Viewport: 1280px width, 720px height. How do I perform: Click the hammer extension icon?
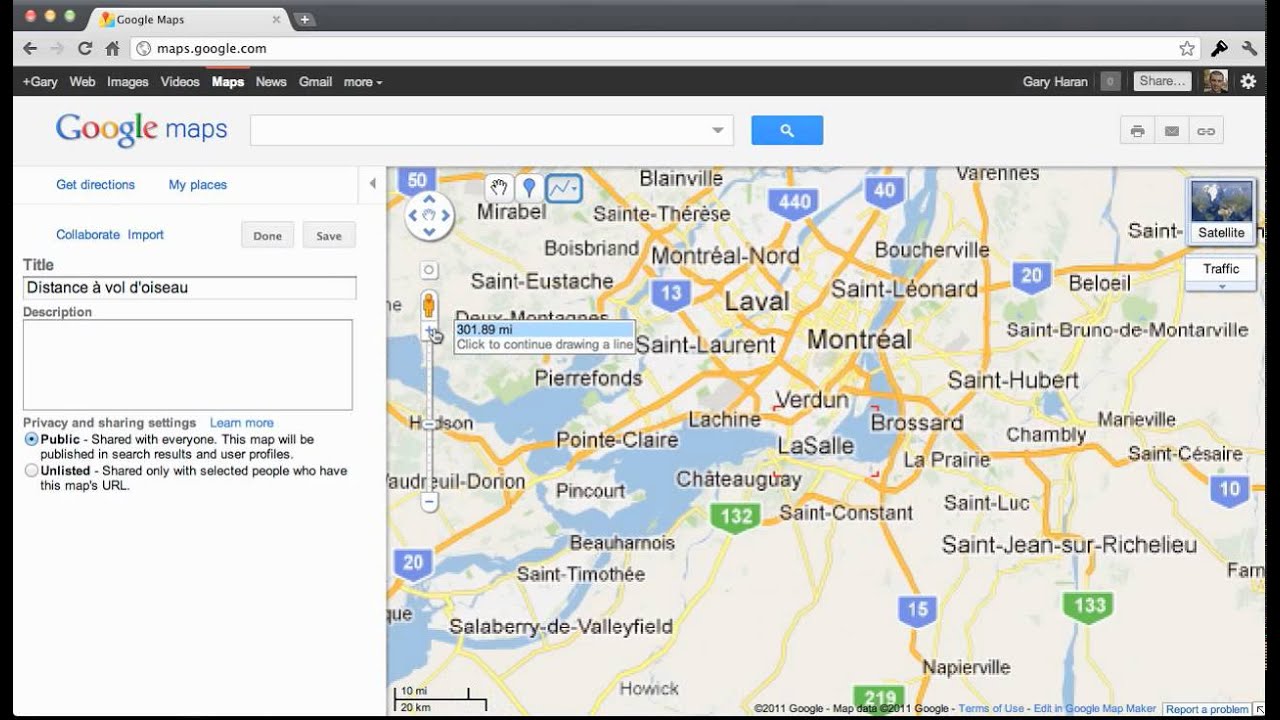tap(1219, 48)
